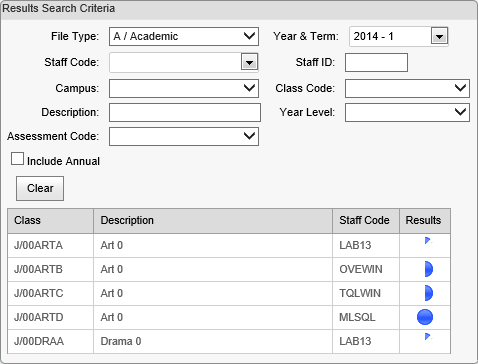
Task: Focus the Description text field
Action: point(185,112)
